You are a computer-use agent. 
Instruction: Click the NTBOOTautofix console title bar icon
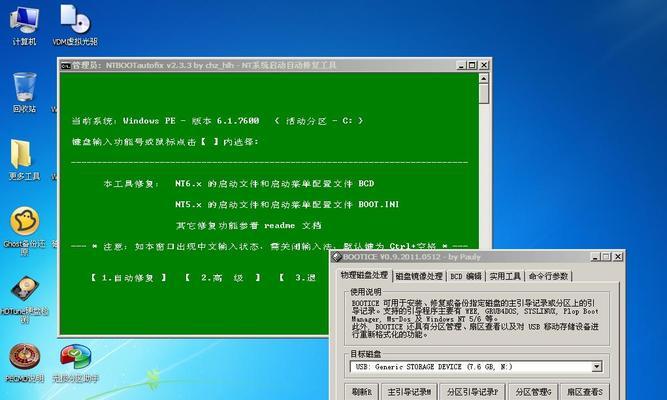[x=66, y=66]
